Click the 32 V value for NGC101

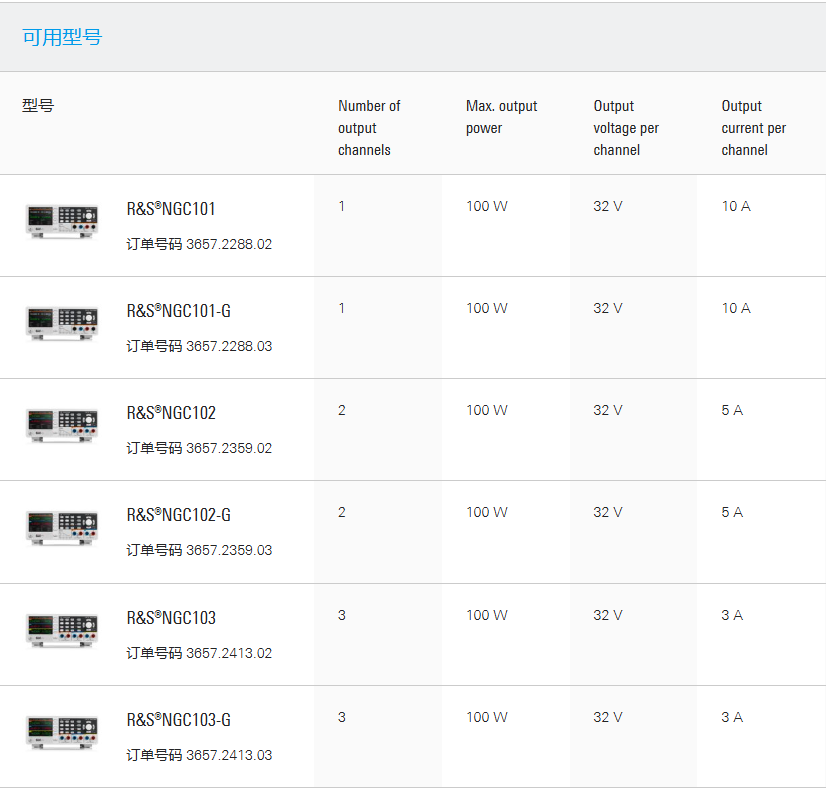[608, 206]
